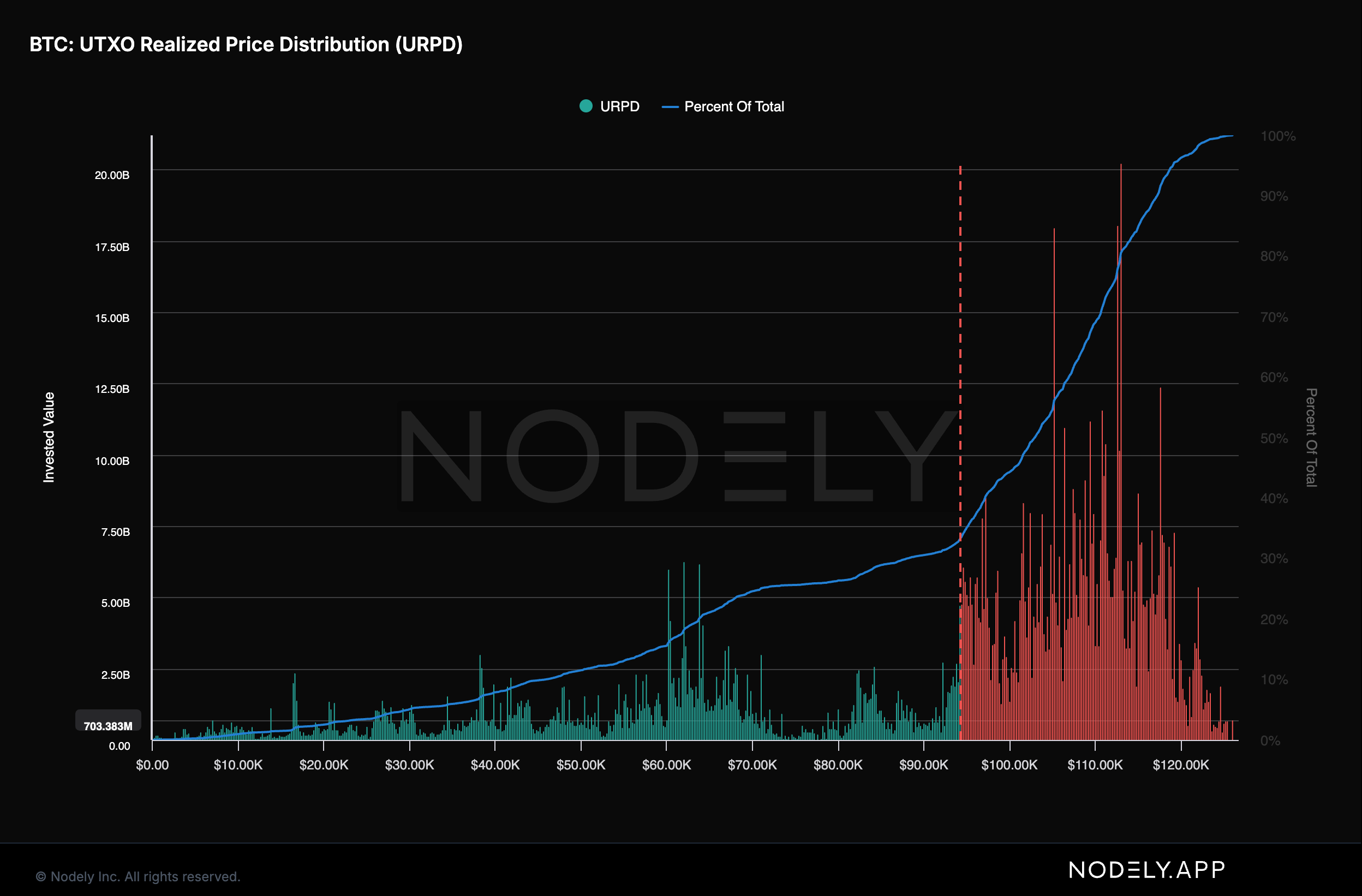This screenshot has width=1362, height=896.
Task: Click the 703.383M value tooltip label
Action: tap(108, 726)
